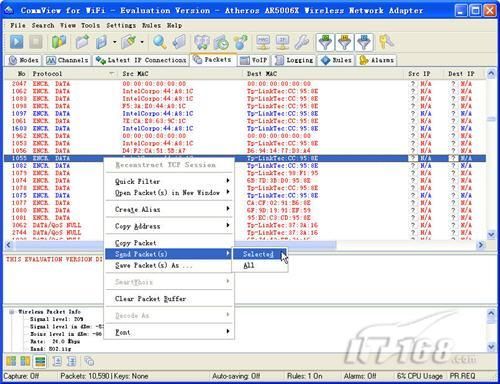The width and height of the screenshot is (500, 384).
Task: Click the second packet layout icon
Action: pos(25,361)
